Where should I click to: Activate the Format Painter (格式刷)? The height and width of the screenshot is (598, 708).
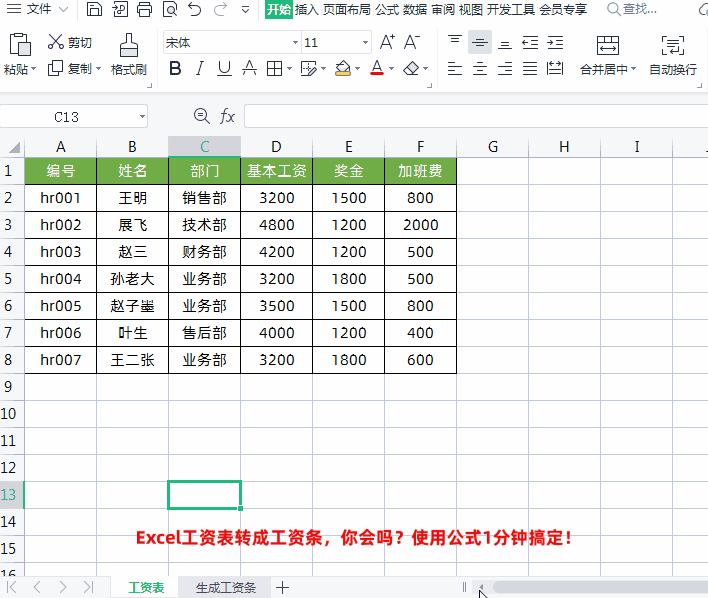pyautogui.click(x=129, y=54)
